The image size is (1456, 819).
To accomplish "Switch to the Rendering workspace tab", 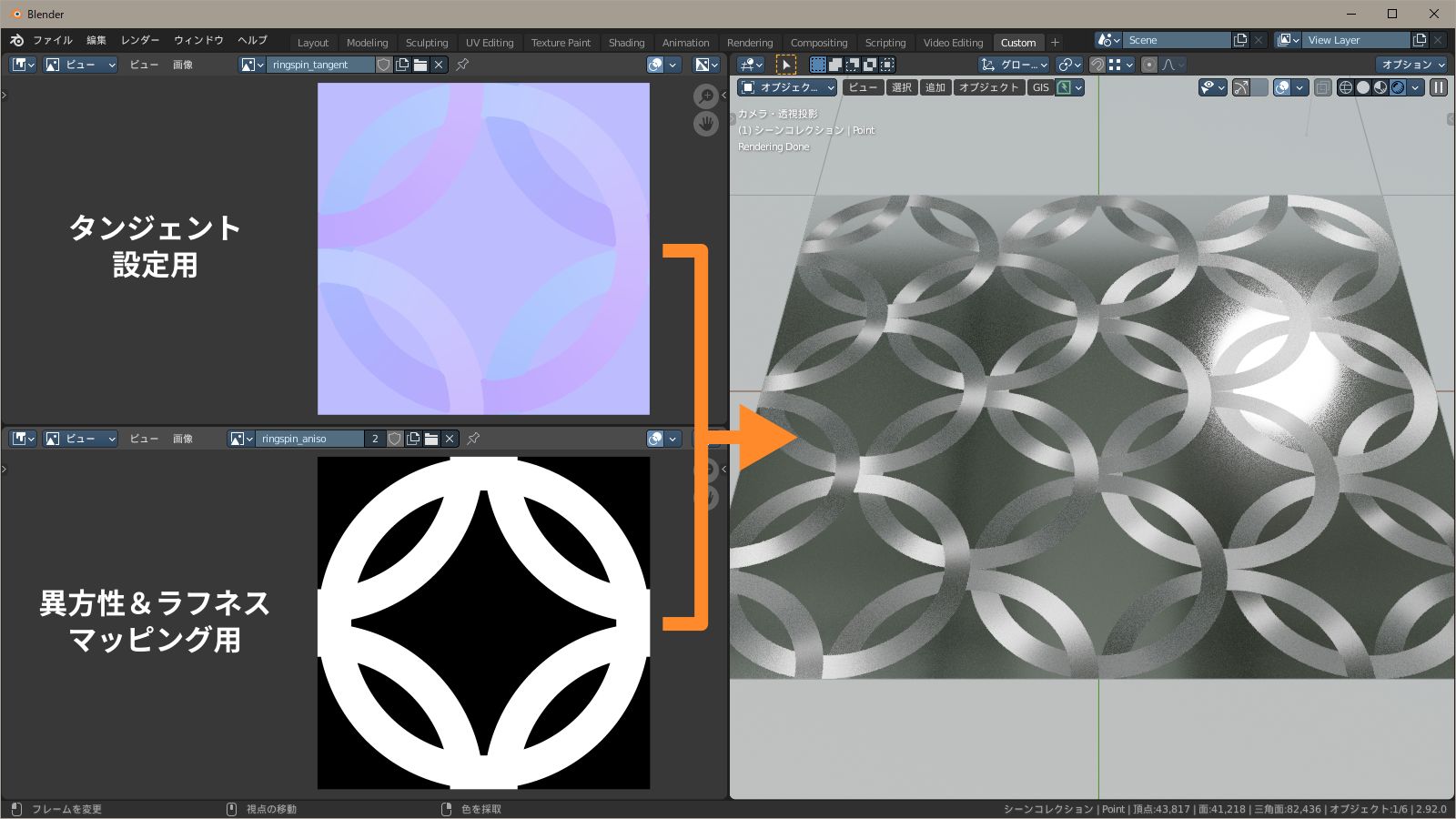I will click(x=750, y=43).
